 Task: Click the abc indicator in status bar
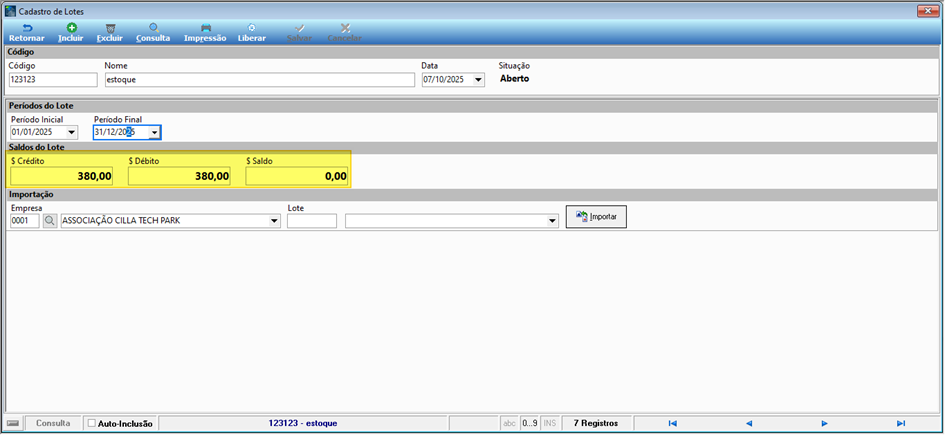tap(509, 423)
